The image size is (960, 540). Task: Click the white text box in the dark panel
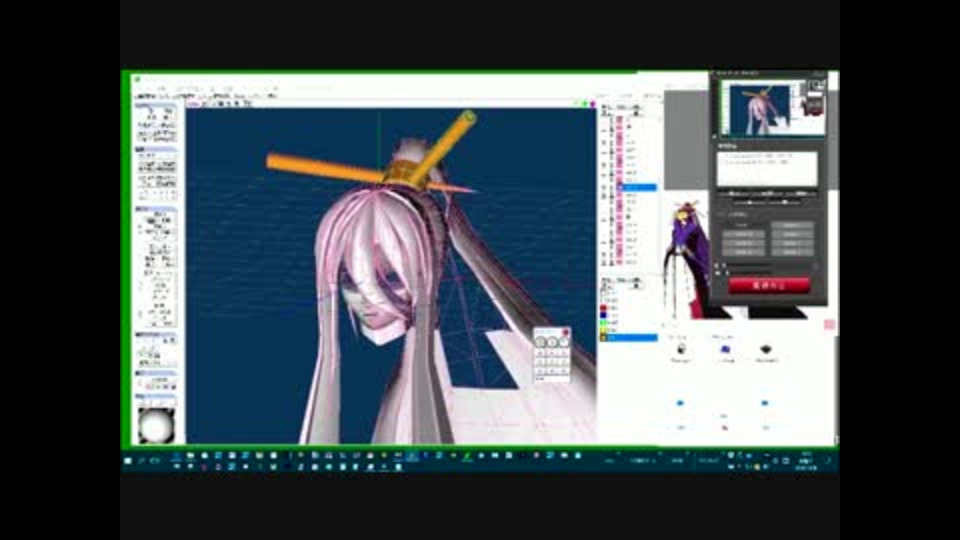point(767,168)
